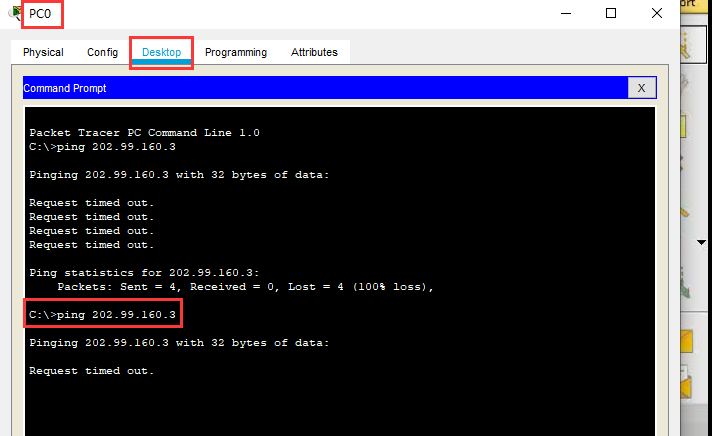Maximize the PC0 window
712x436 pixels.
pos(611,13)
